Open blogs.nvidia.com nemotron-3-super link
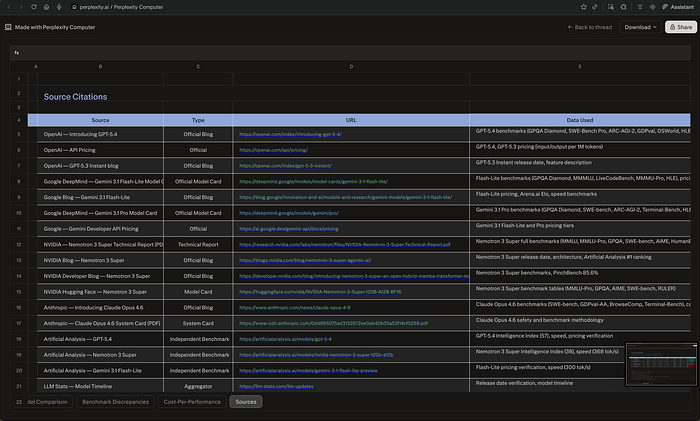The height and width of the screenshot is (421, 700). point(305,260)
